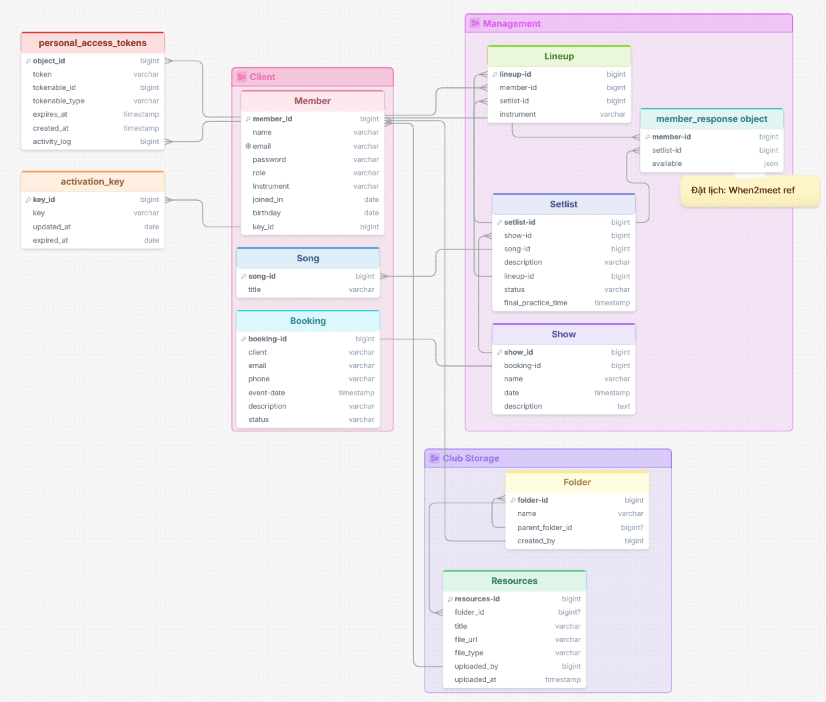Click the 'event-date' field in Booking

pyautogui.click(x=308, y=393)
